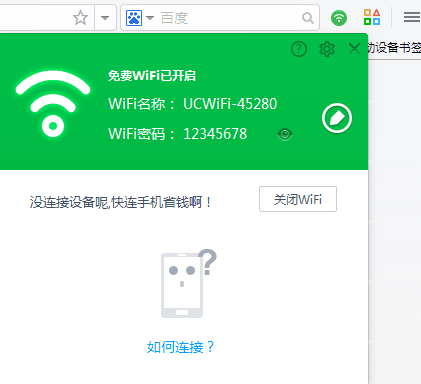Click the Baidu paw search engine icon
Screen dimensions: 421x384
click(x=134, y=18)
